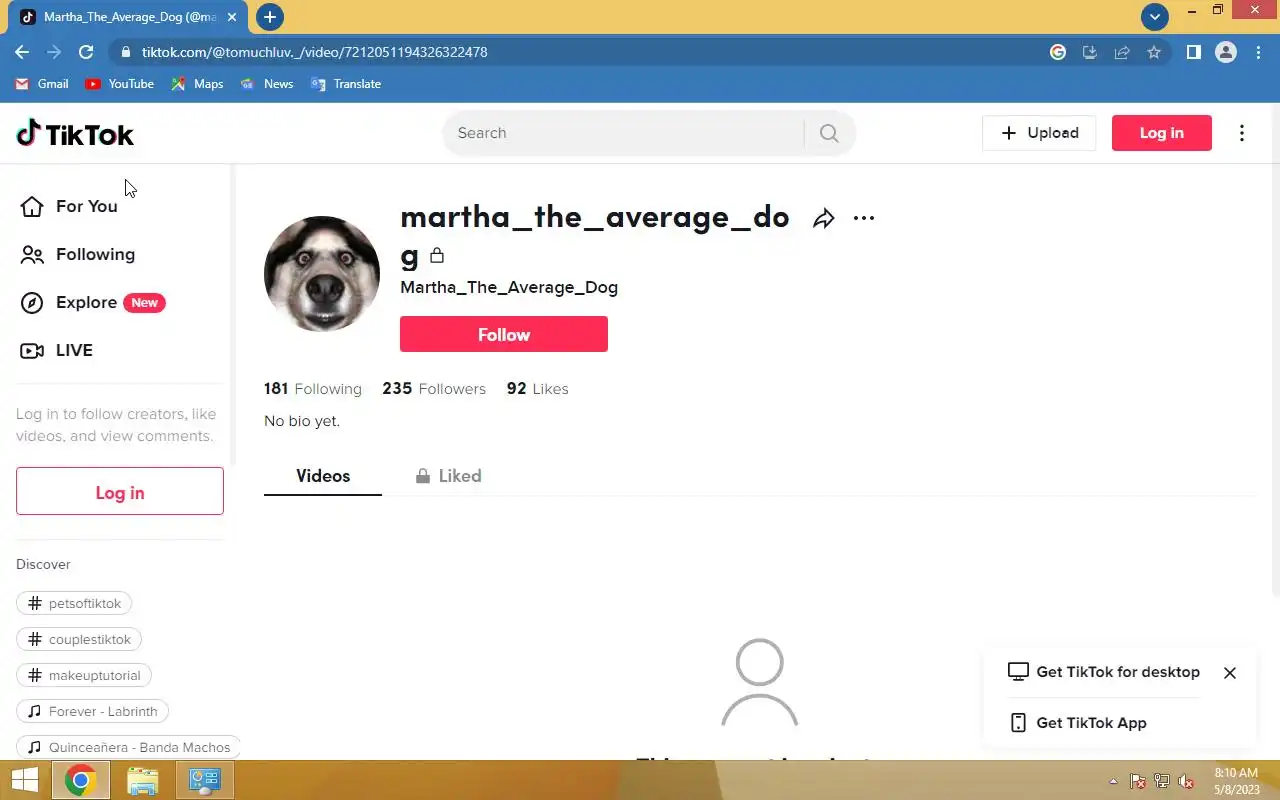Viewport: 1280px width, 800px height.
Task: Open the LIVE section
Action: [x=57, y=350]
